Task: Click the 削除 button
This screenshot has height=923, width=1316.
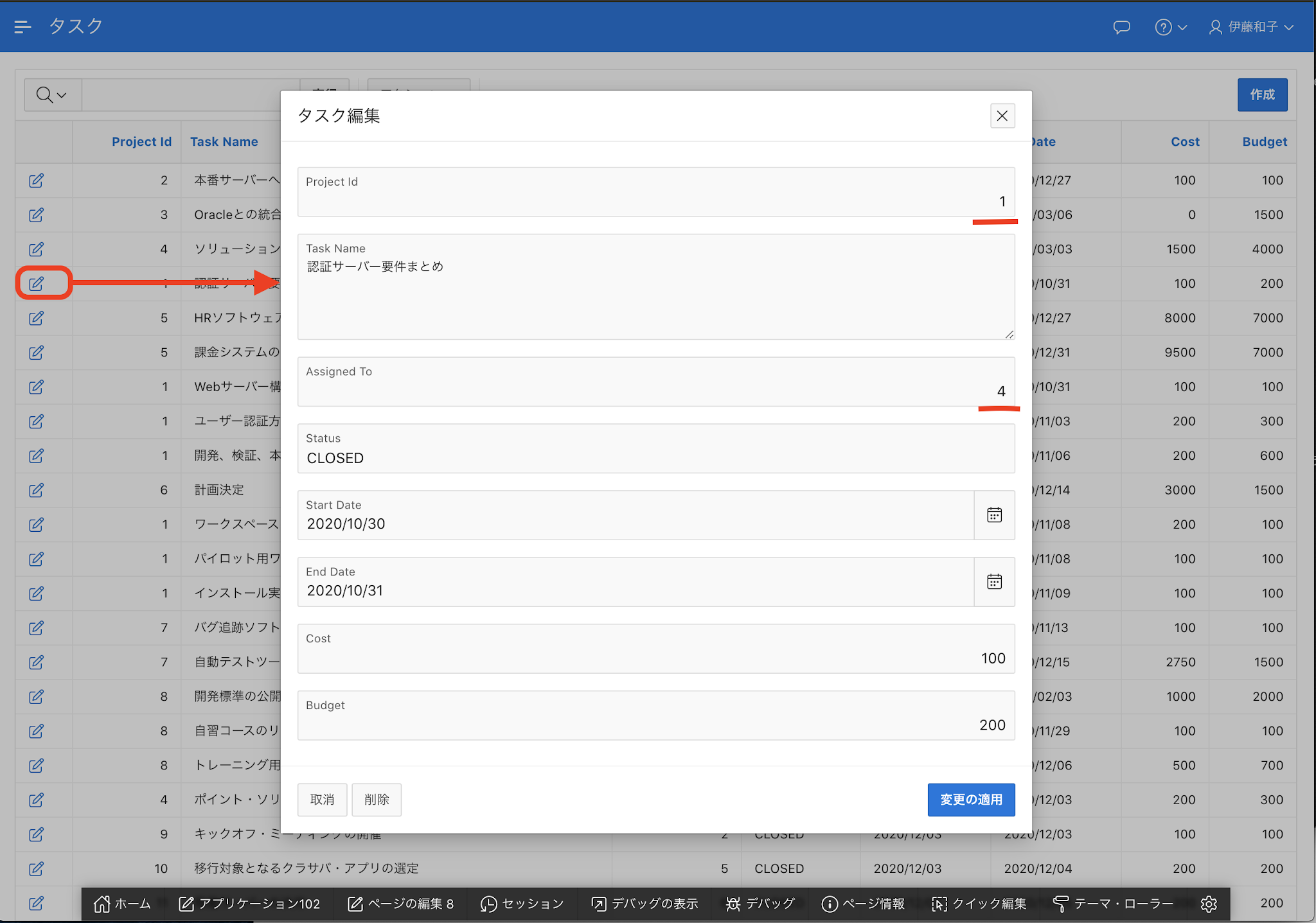Action: click(377, 800)
